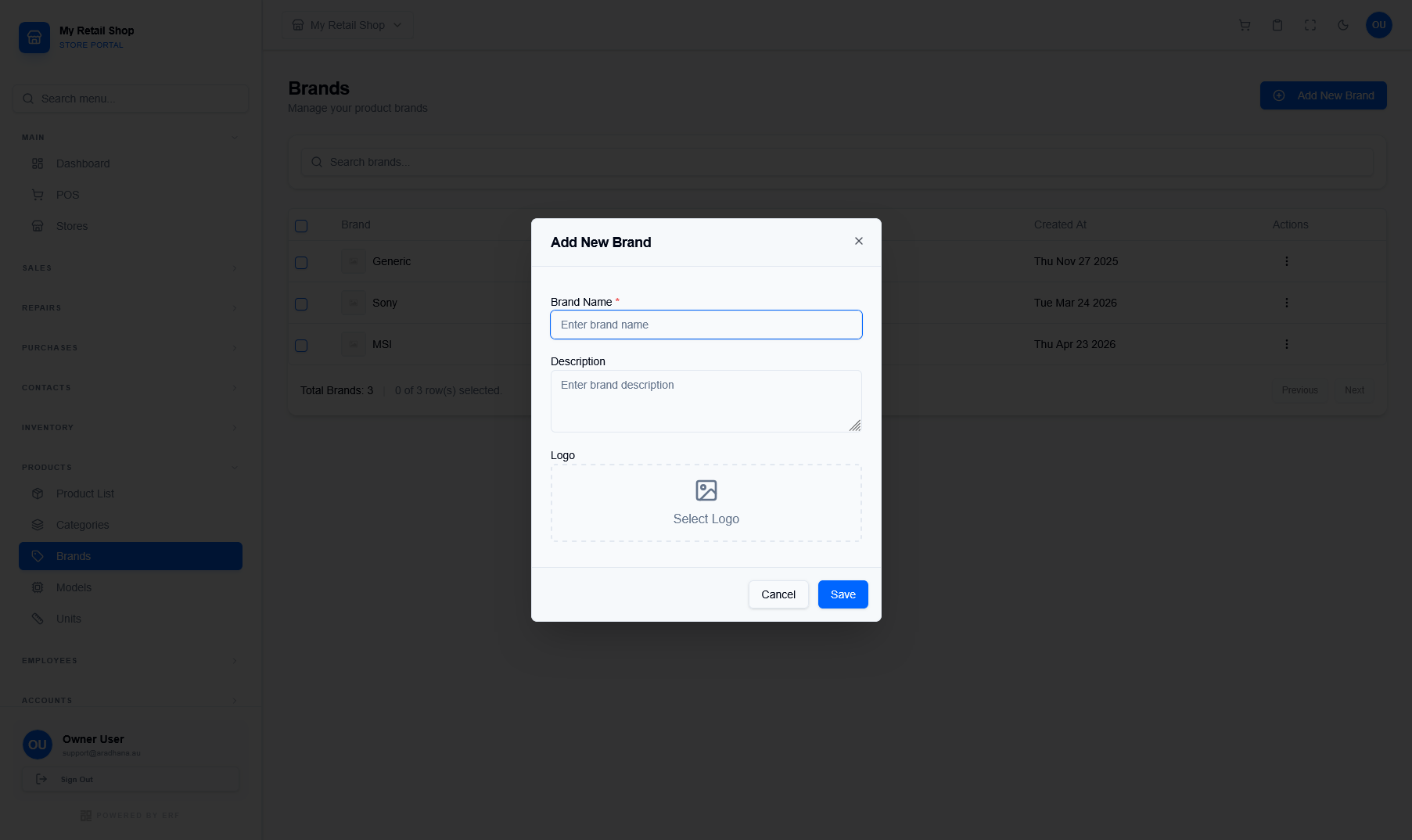
Task: Click the Sign Out button
Action: click(131, 779)
